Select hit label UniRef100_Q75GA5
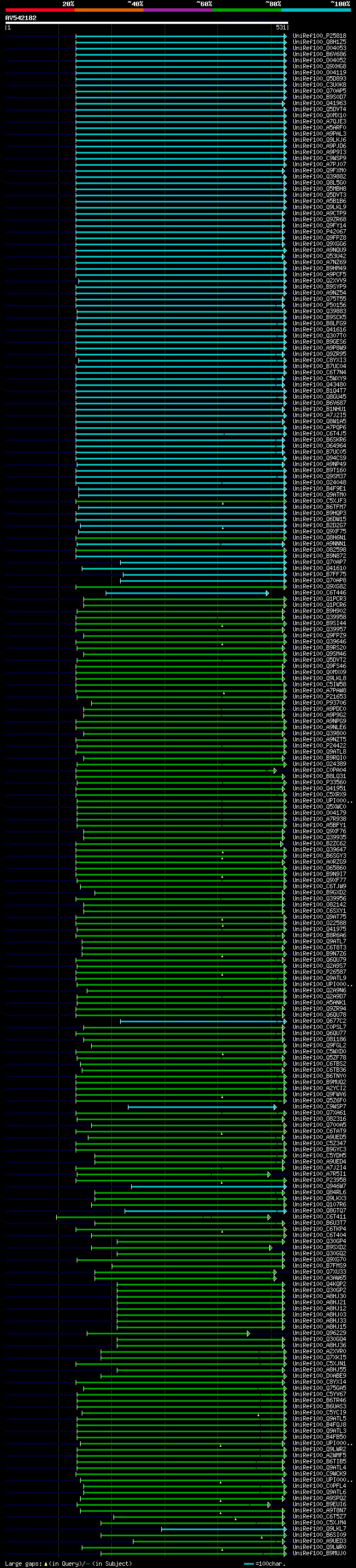Image resolution: width=356 pixels, height=1568 pixels. pos(319,1388)
